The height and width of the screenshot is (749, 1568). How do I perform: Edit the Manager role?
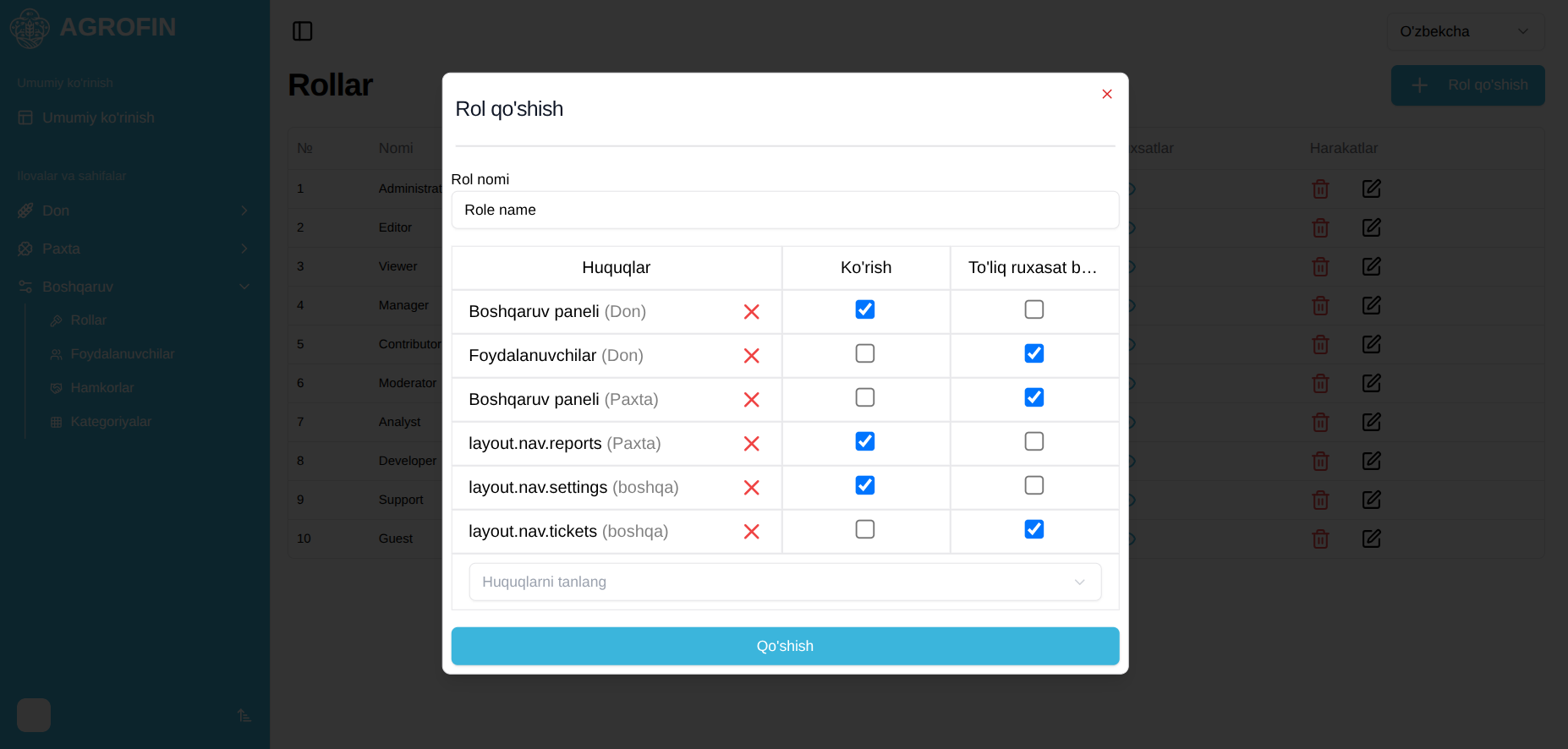pos(1372,305)
